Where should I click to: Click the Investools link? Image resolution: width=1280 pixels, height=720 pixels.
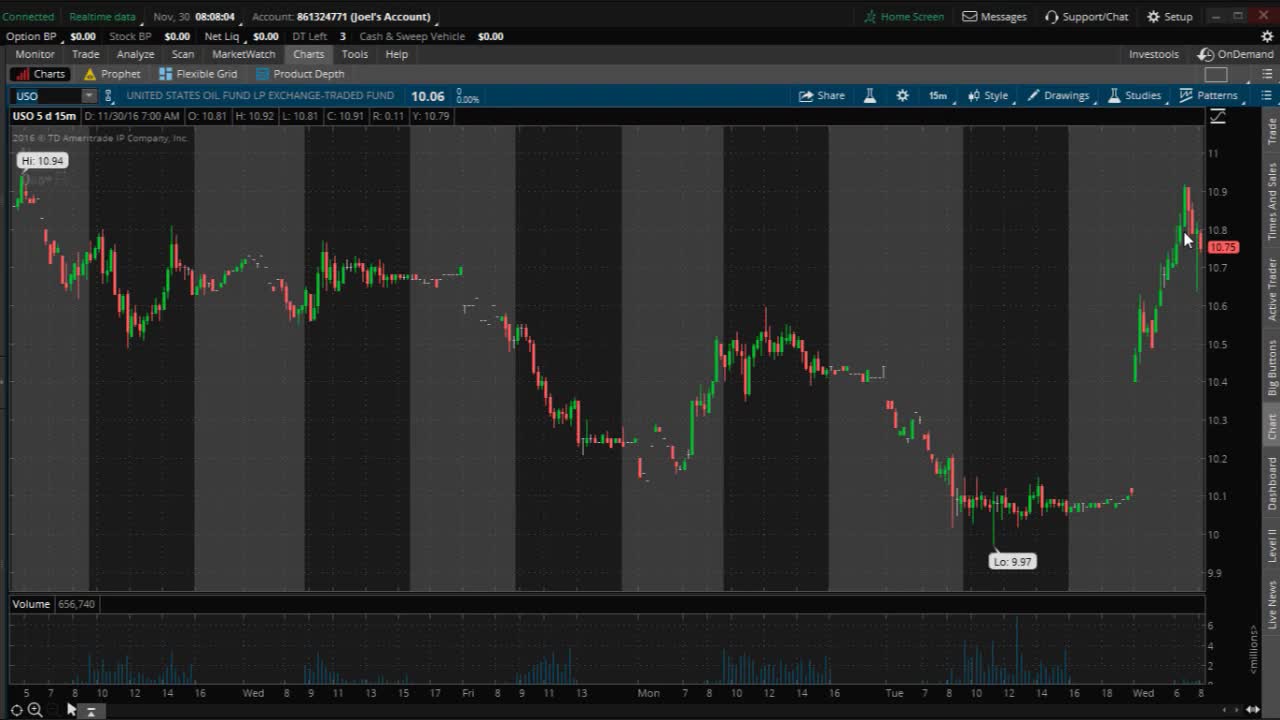click(x=1154, y=54)
